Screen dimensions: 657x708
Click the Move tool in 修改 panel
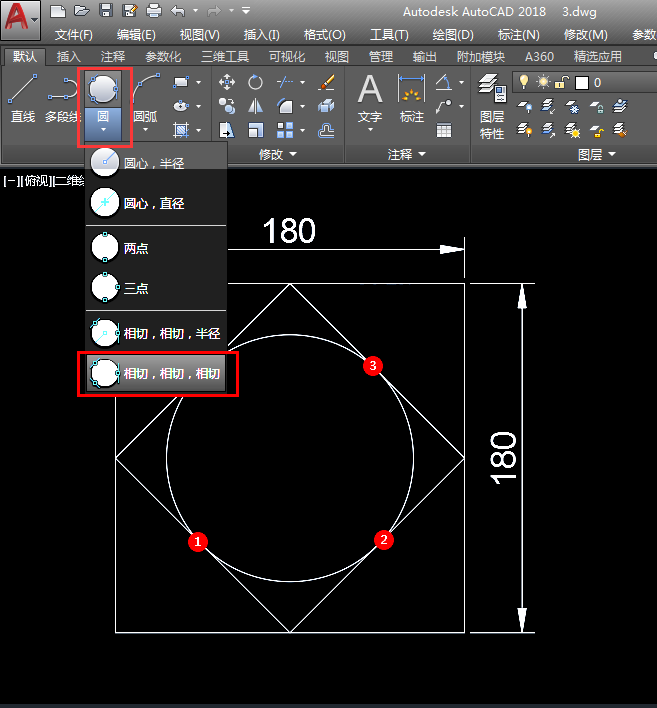click(x=227, y=82)
